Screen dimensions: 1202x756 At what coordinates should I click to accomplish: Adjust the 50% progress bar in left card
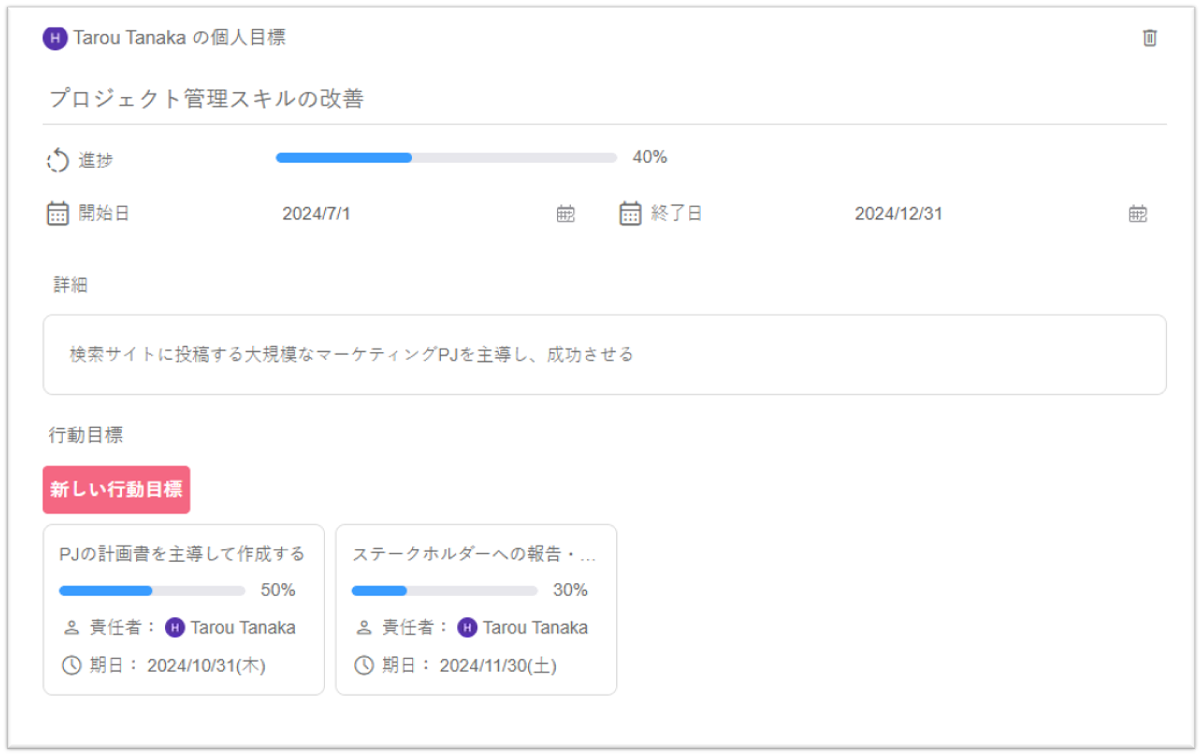coord(150,590)
